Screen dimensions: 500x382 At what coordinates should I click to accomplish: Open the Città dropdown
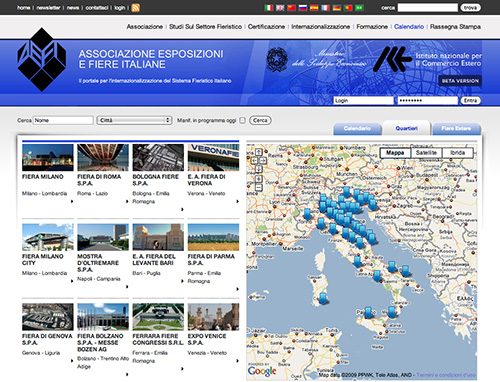point(134,120)
